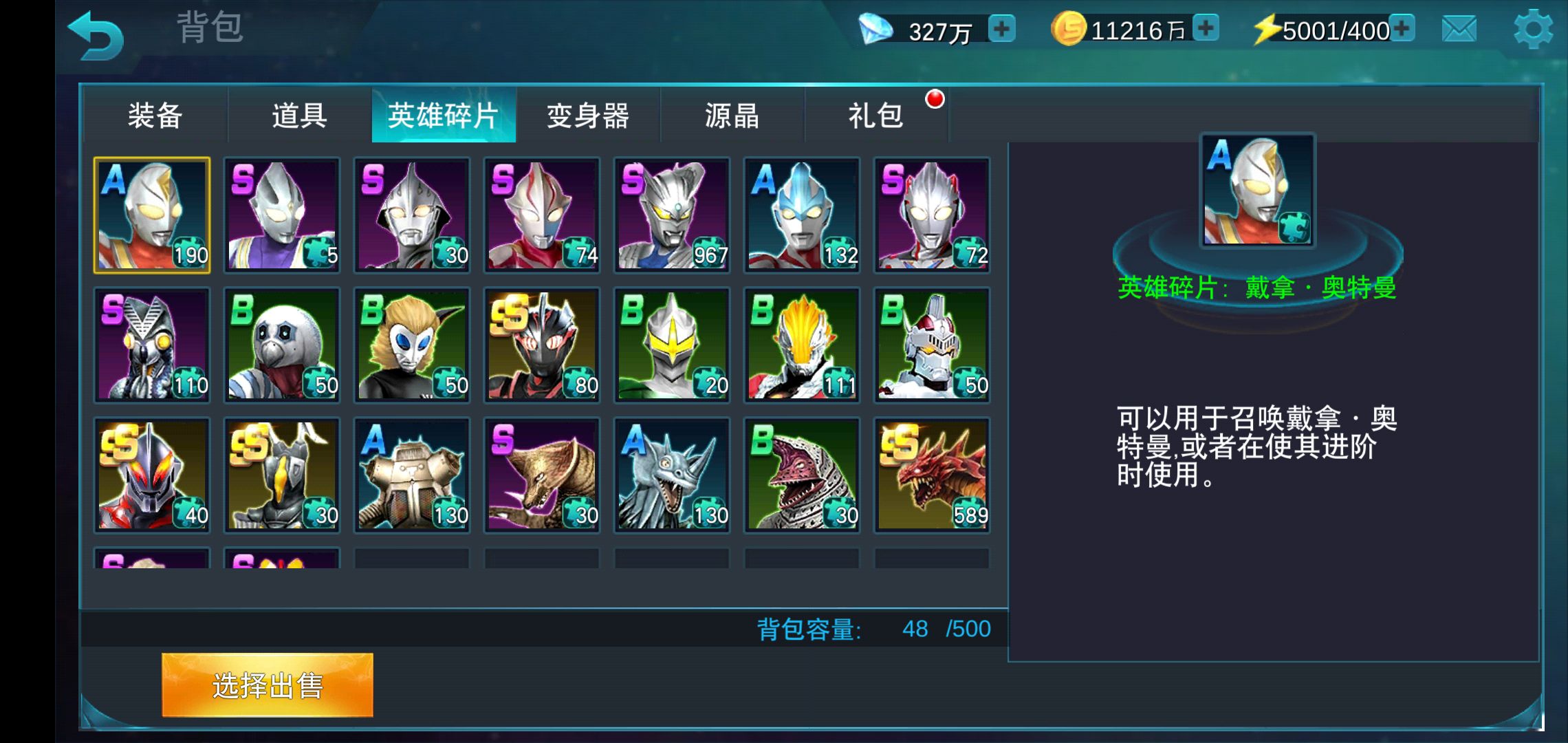The image size is (1568, 743).
Task: Add energy with the plus button
Action: coord(1402,29)
